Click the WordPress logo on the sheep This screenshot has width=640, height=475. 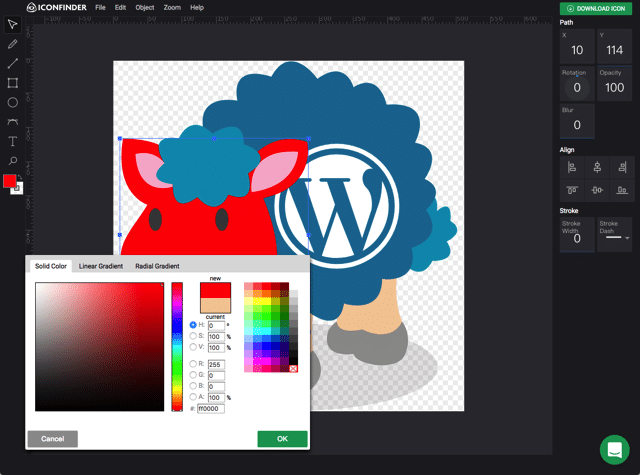(x=338, y=206)
